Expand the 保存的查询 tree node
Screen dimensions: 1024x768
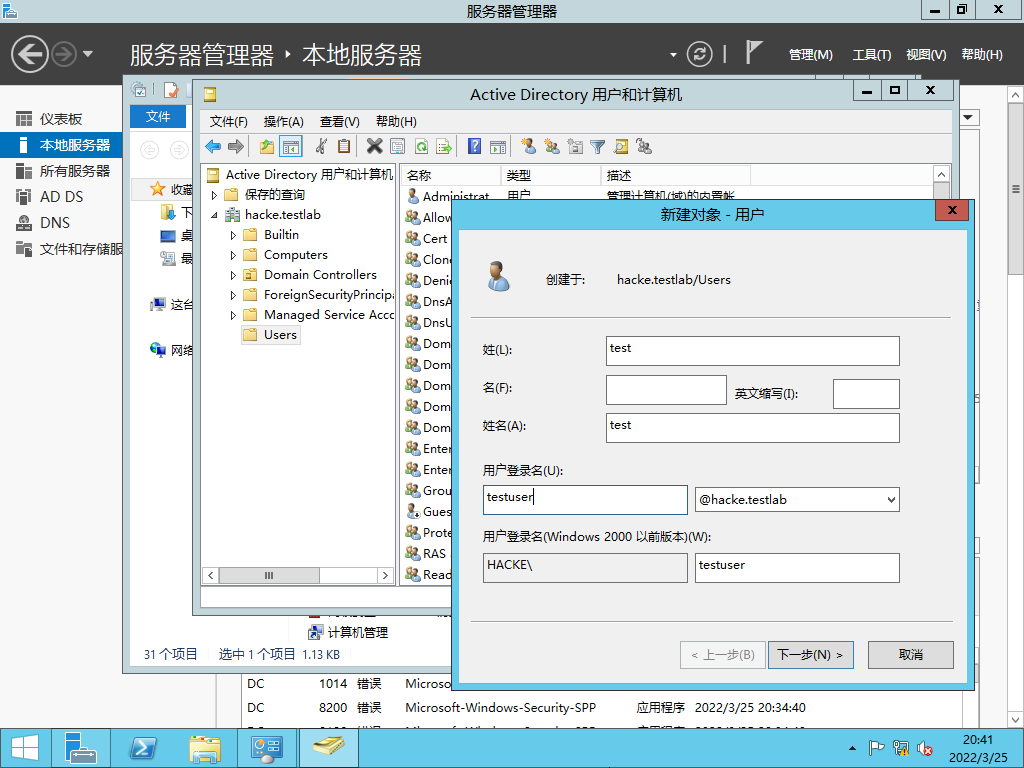point(214,195)
